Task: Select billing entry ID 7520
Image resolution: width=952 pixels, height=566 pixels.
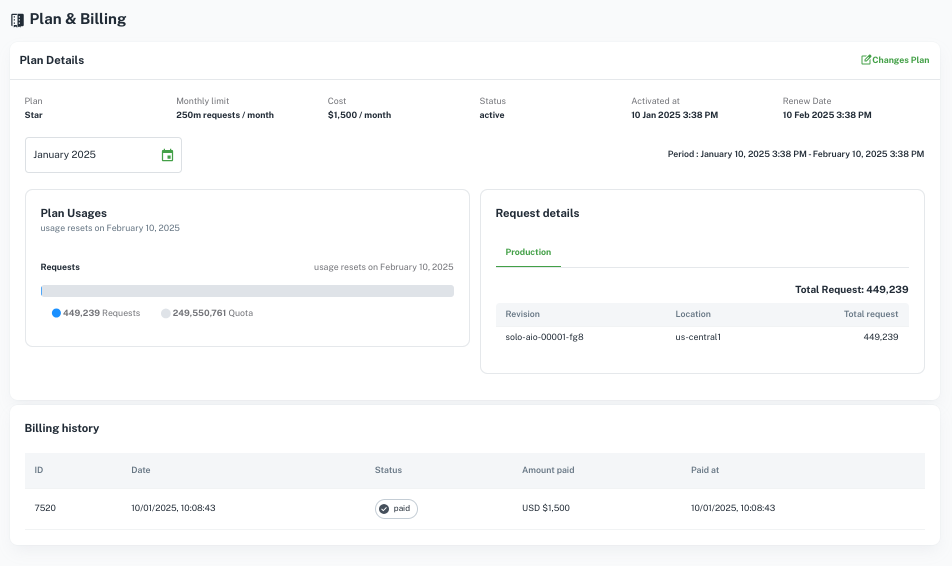Action: 45,508
